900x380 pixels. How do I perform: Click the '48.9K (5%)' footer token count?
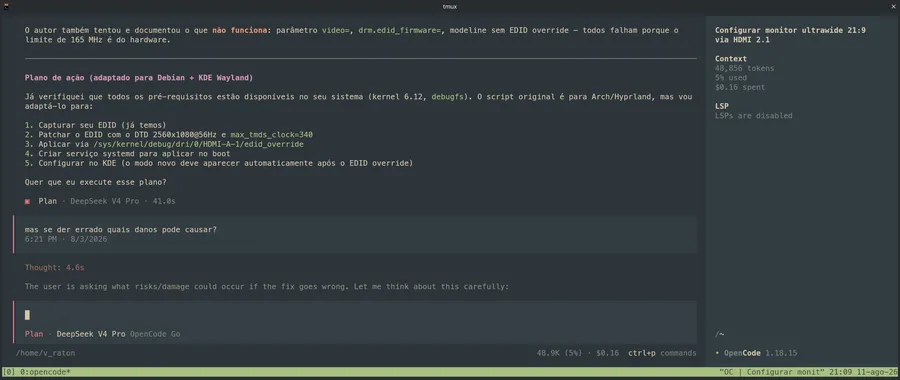(x=560, y=353)
